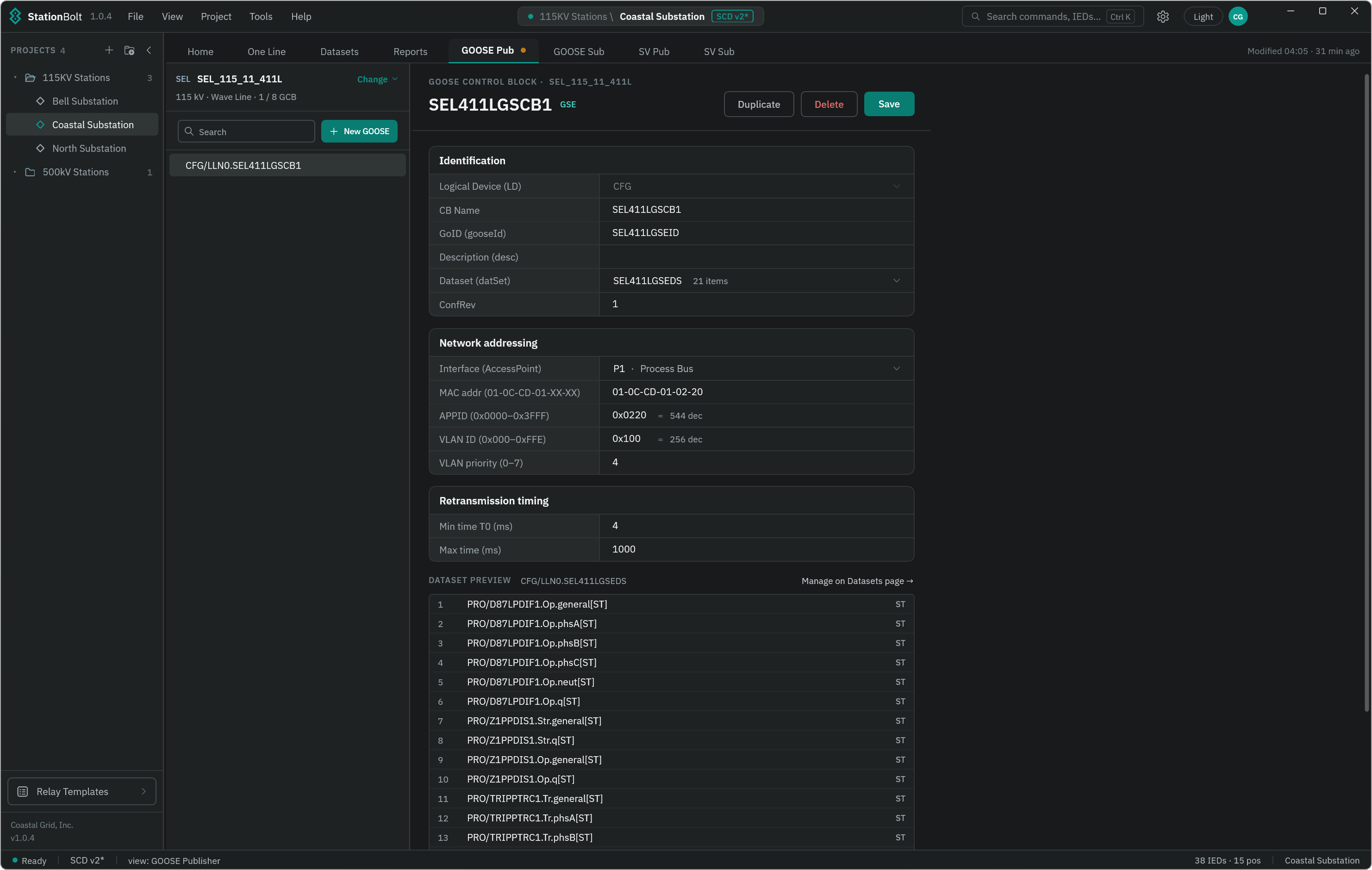Edit the CB Name field
The height and width of the screenshot is (870, 1372).
756,210
